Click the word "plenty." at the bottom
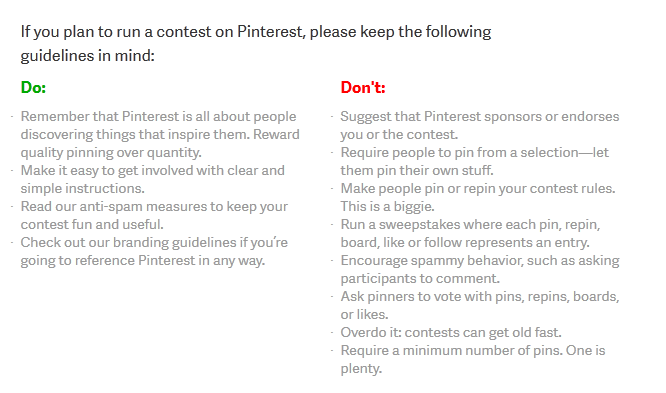 [x=361, y=368]
